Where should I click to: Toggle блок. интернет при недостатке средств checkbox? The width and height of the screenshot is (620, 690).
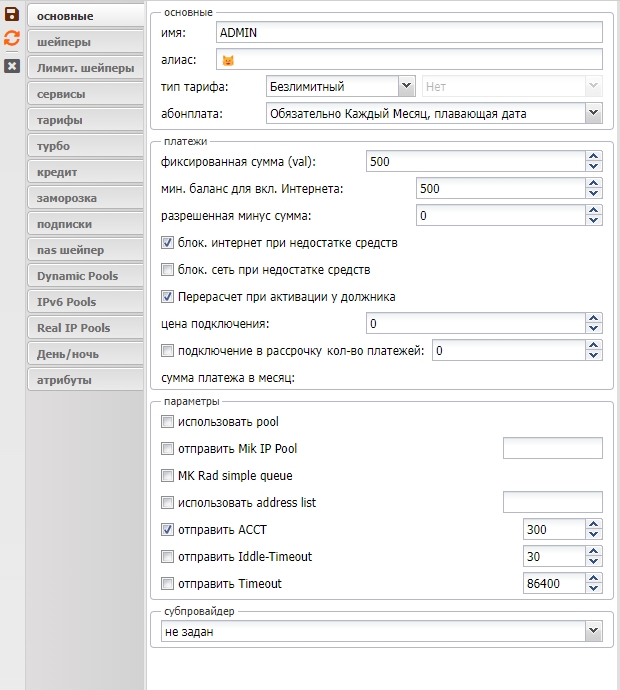coord(168,243)
